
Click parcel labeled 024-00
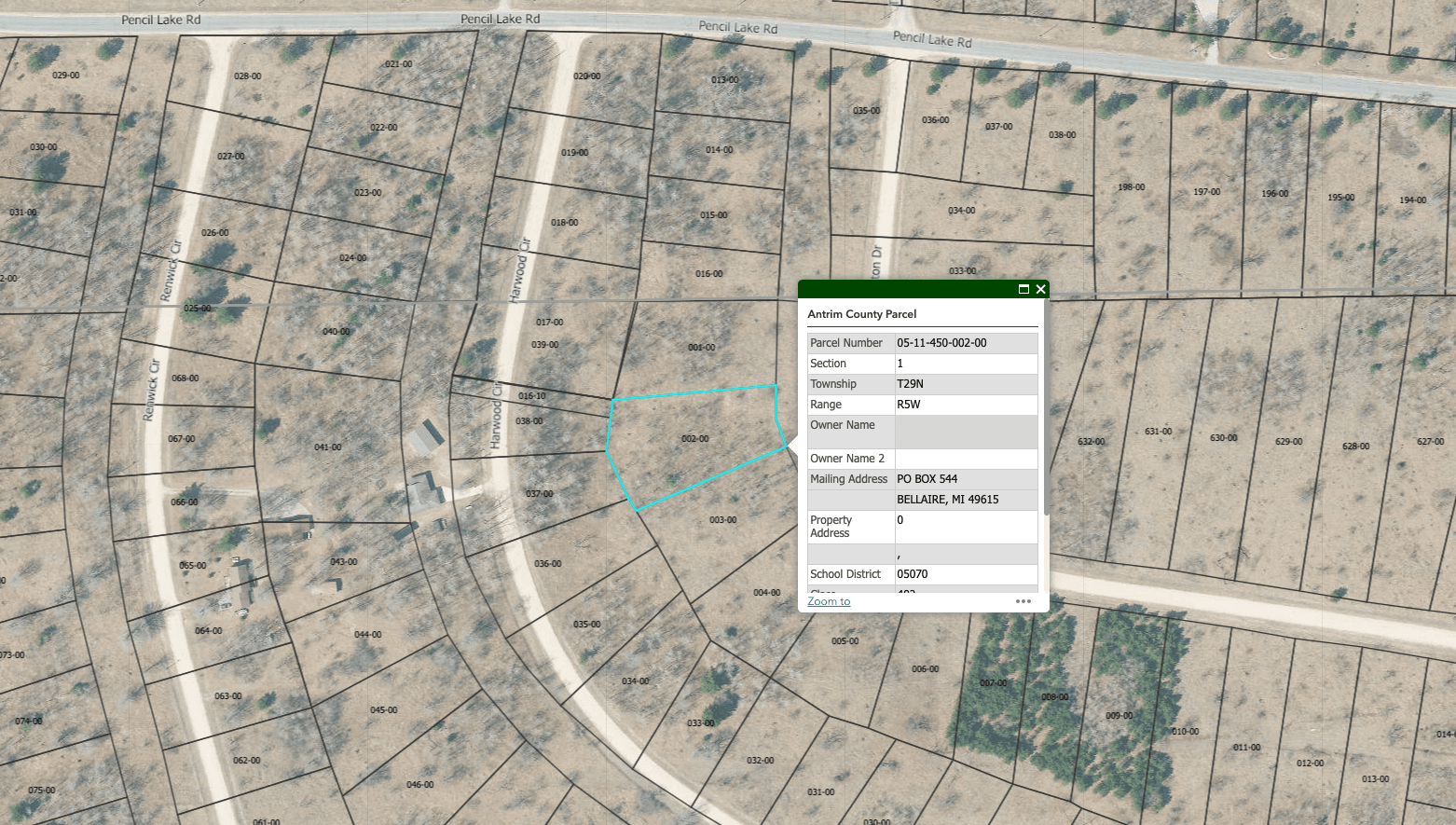point(352,258)
